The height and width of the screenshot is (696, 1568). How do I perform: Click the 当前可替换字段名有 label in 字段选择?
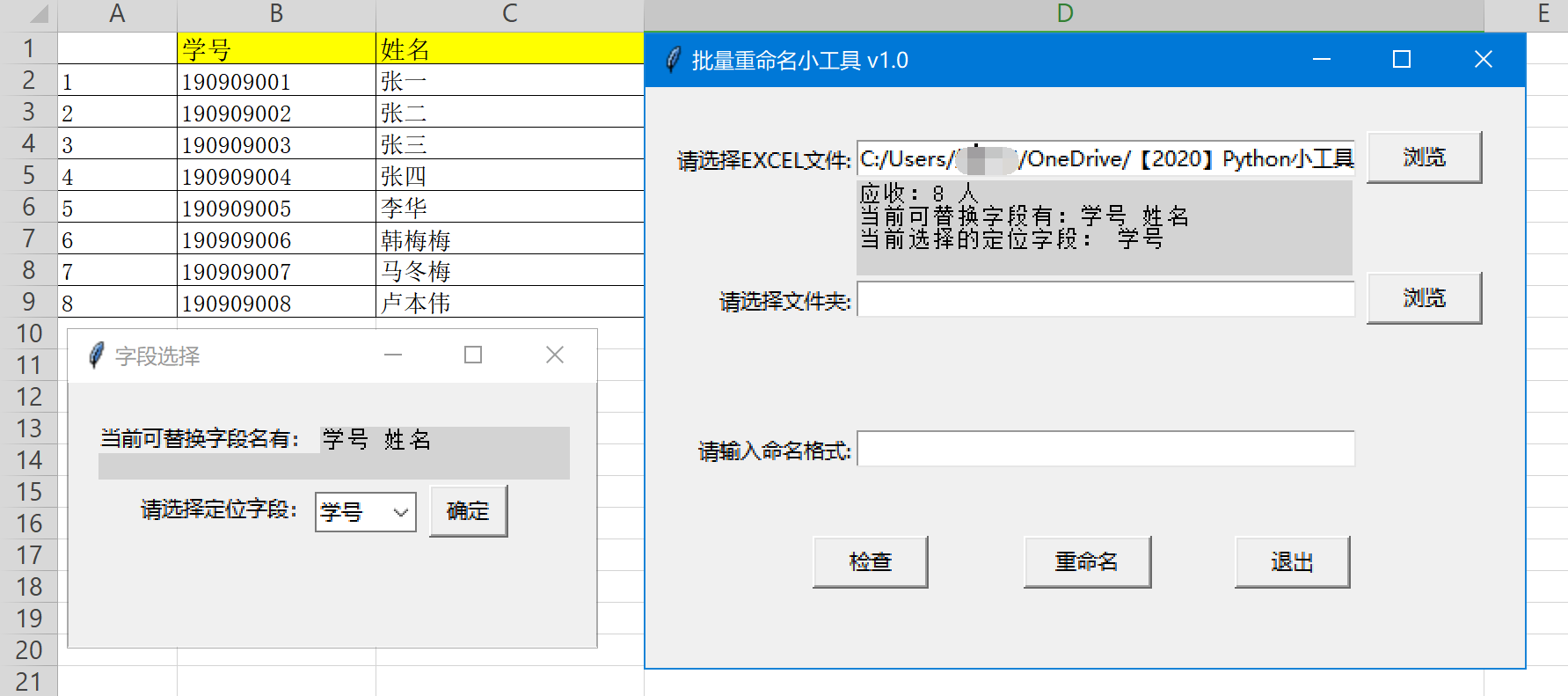pyautogui.click(x=200, y=438)
